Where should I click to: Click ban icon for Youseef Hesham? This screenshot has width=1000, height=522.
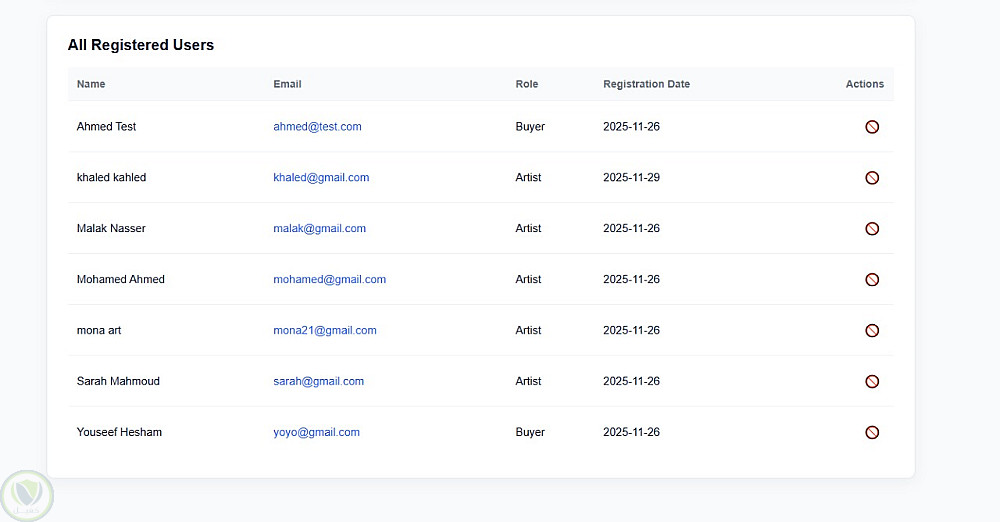point(872,433)
